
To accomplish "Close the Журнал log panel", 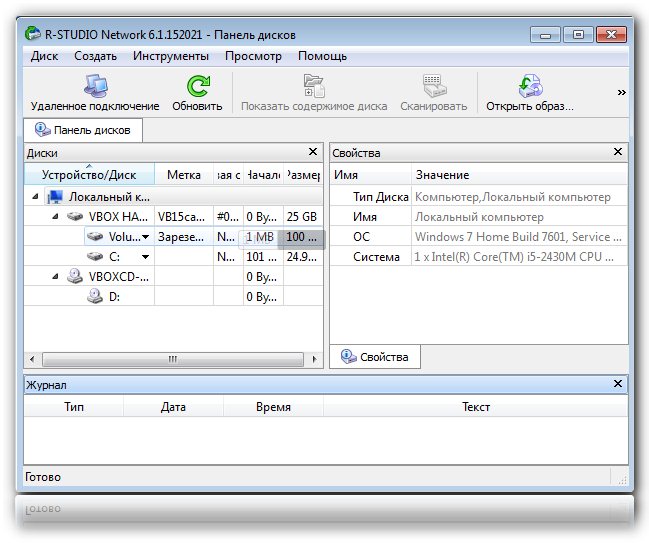I will [x=620, y=384].
